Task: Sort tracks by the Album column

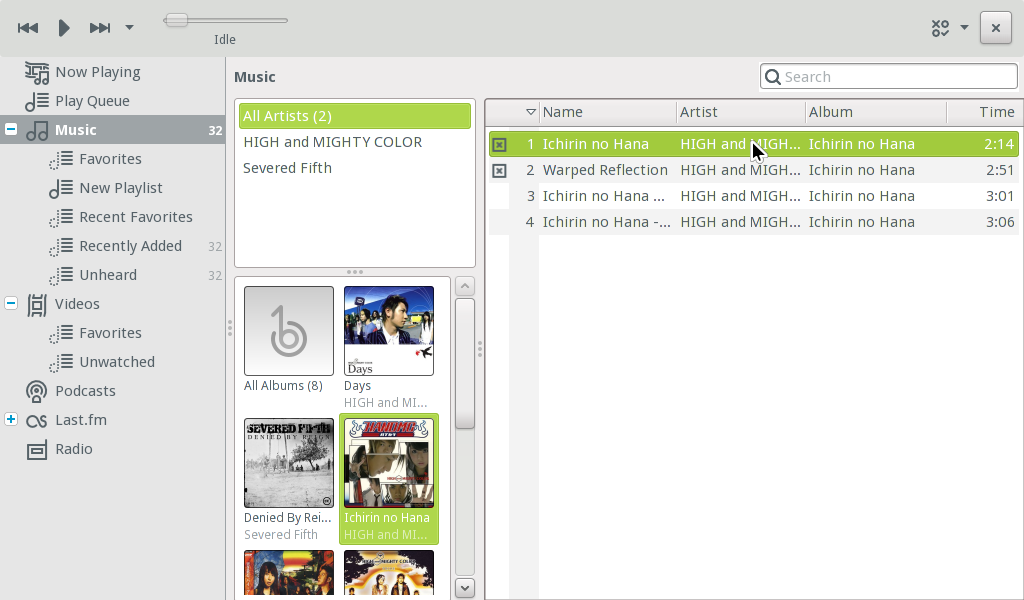Action: click(876, 112)
